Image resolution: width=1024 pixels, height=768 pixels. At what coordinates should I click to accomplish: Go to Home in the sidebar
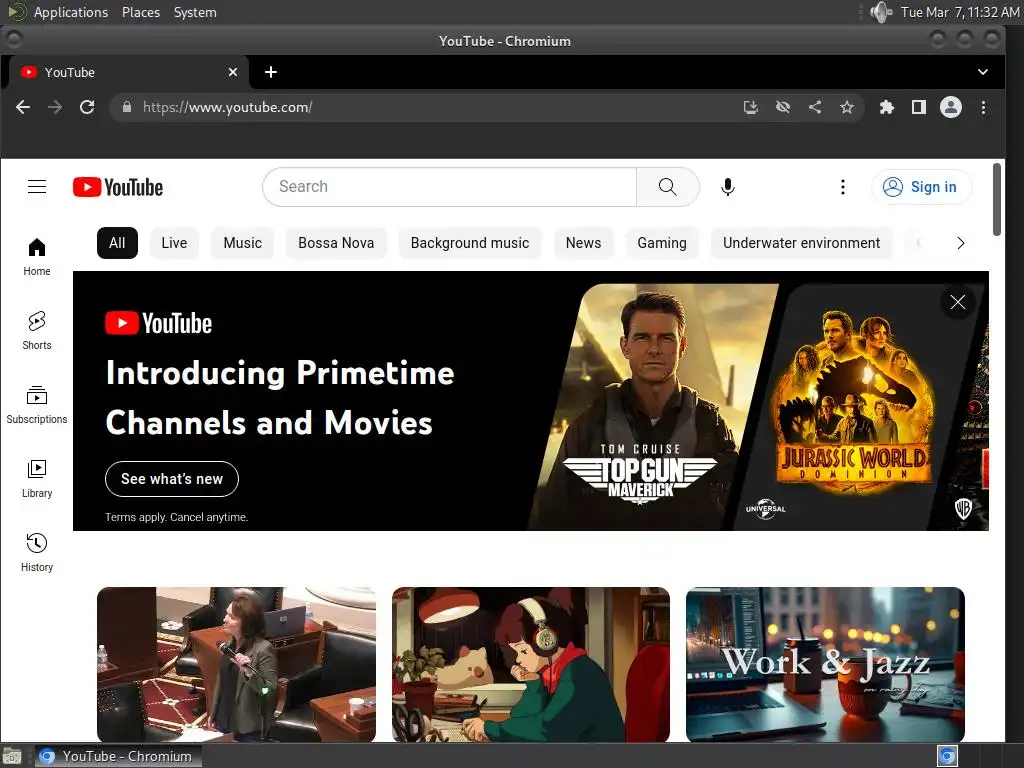pyautogui.click(x=37, y=257)
